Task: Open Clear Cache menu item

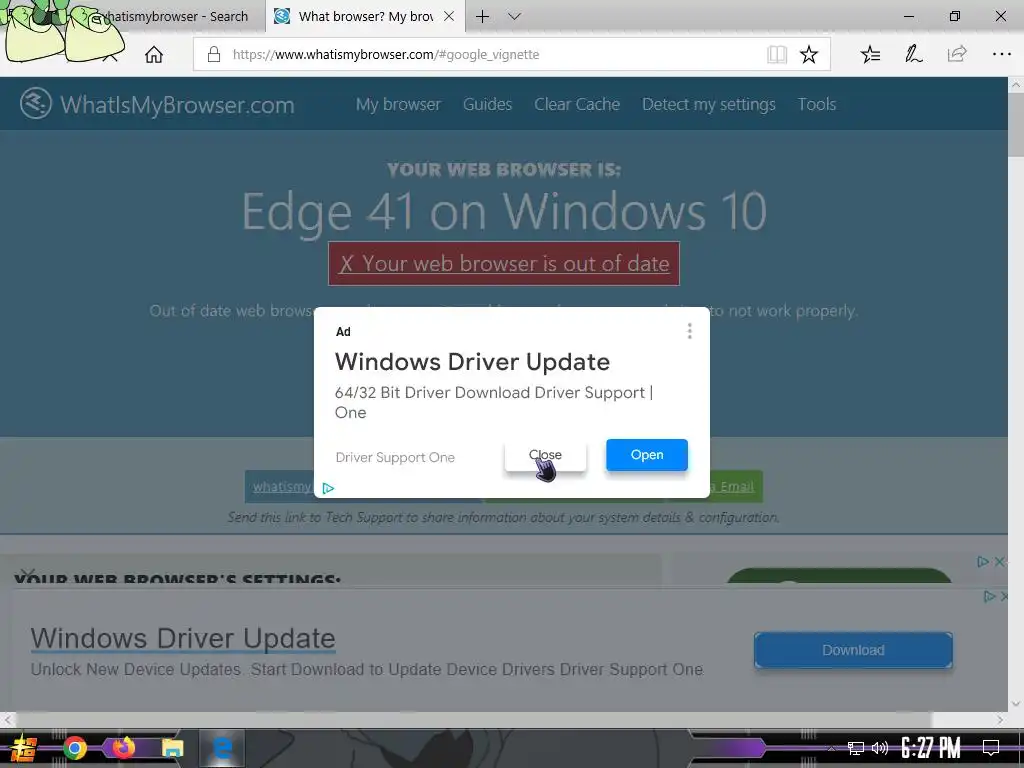Action: coord(577,104)
